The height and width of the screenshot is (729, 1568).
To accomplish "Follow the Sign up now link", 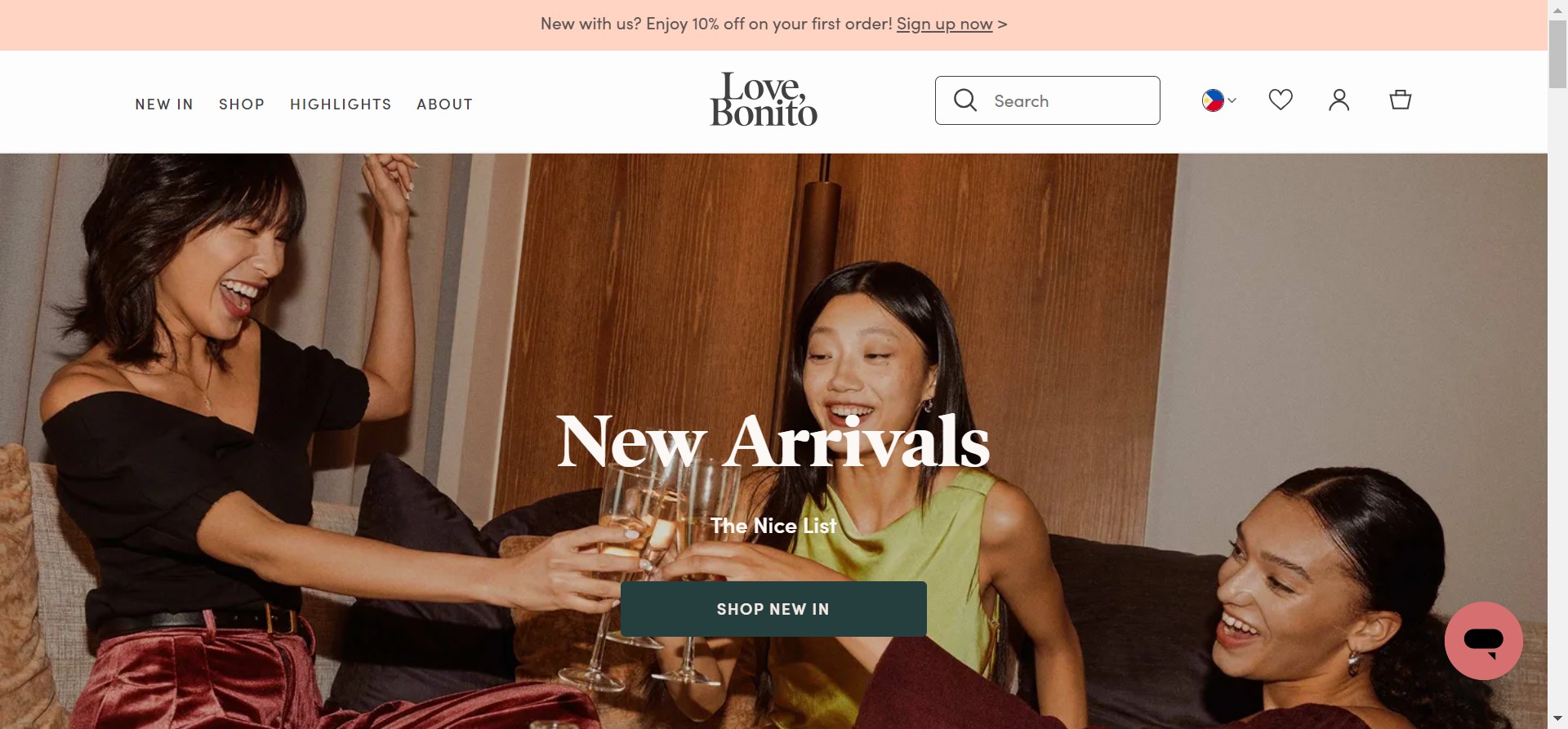I will pos(945,24).
